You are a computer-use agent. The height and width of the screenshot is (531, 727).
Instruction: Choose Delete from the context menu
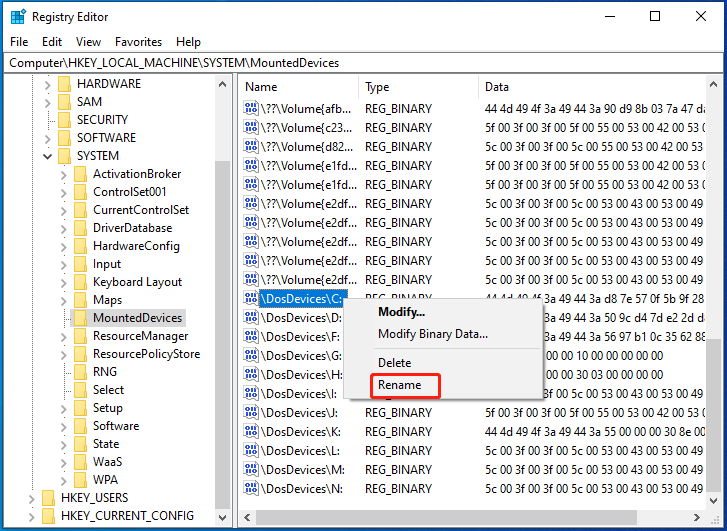pos(395,363)
